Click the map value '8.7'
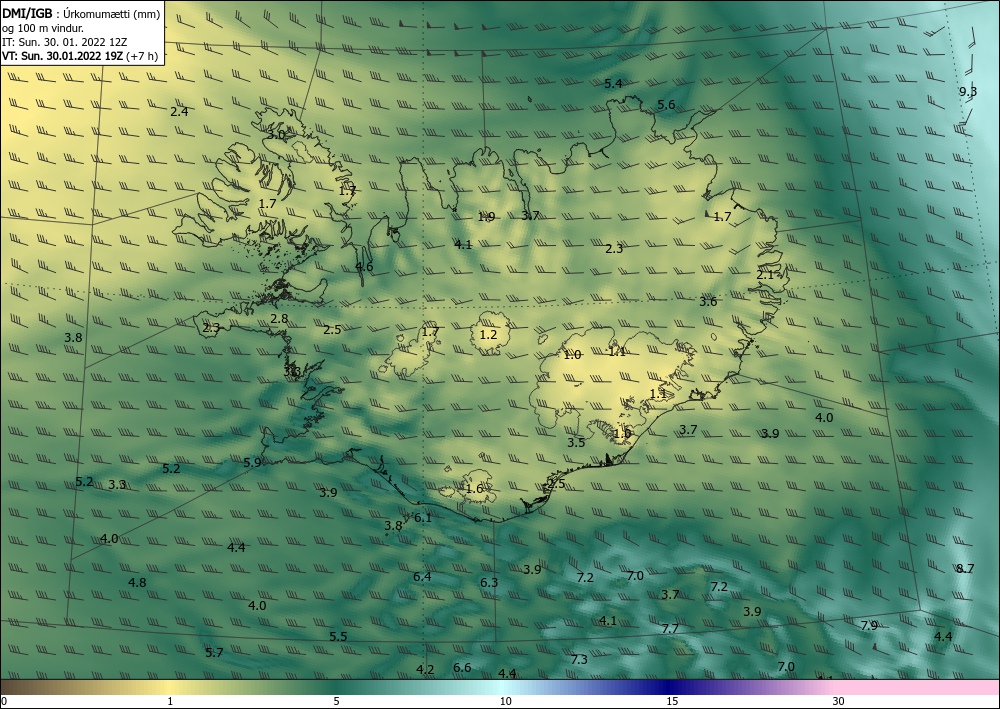1000x709 pixels. pos(965,569)
